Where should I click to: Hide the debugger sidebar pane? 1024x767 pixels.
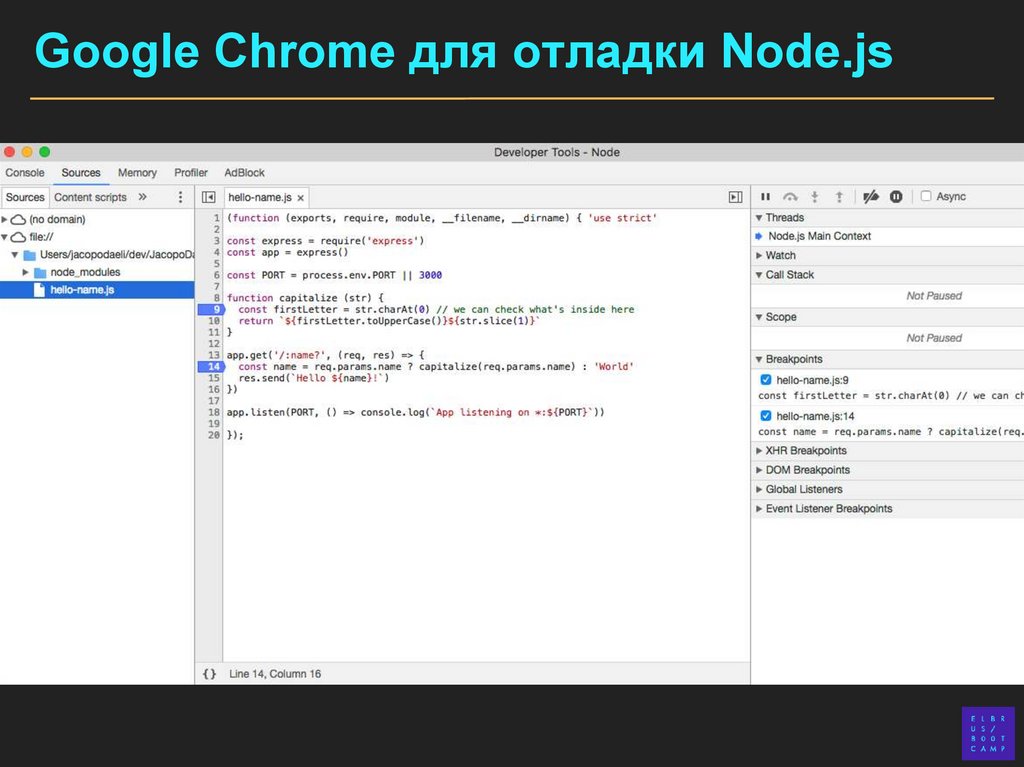[x=735, y=197]
